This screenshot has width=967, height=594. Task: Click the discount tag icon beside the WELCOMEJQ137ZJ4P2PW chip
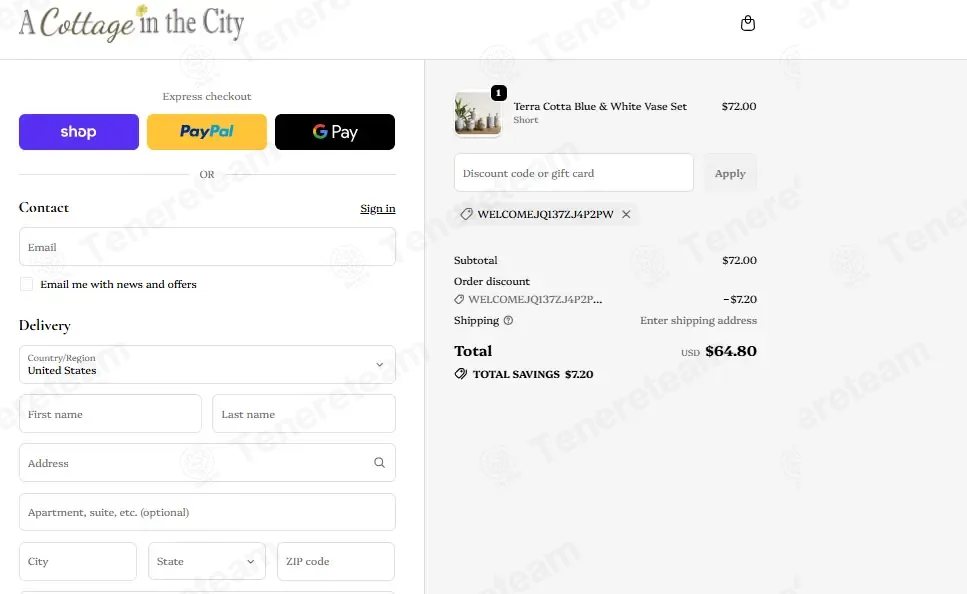tap(467, 214)
